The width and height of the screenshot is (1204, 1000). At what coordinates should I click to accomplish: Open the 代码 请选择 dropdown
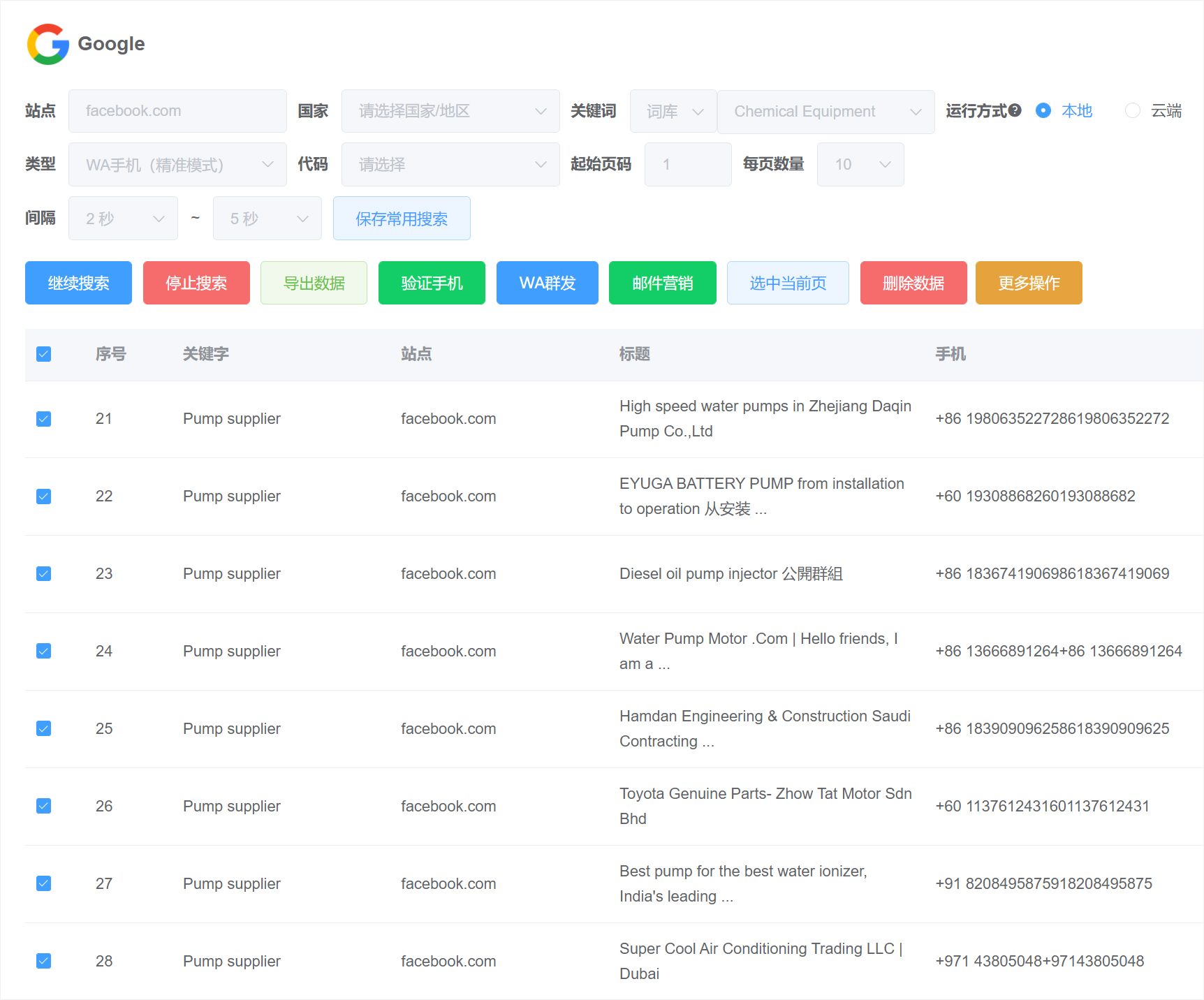450,165
